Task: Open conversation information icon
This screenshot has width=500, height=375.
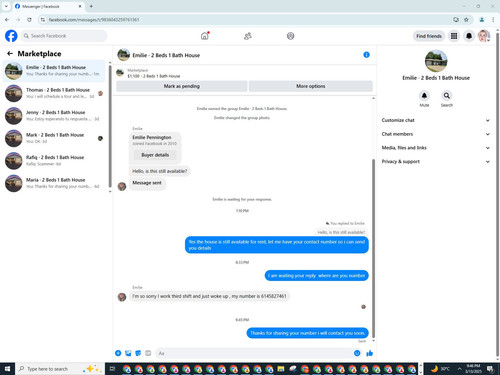Action: point(366,55)
